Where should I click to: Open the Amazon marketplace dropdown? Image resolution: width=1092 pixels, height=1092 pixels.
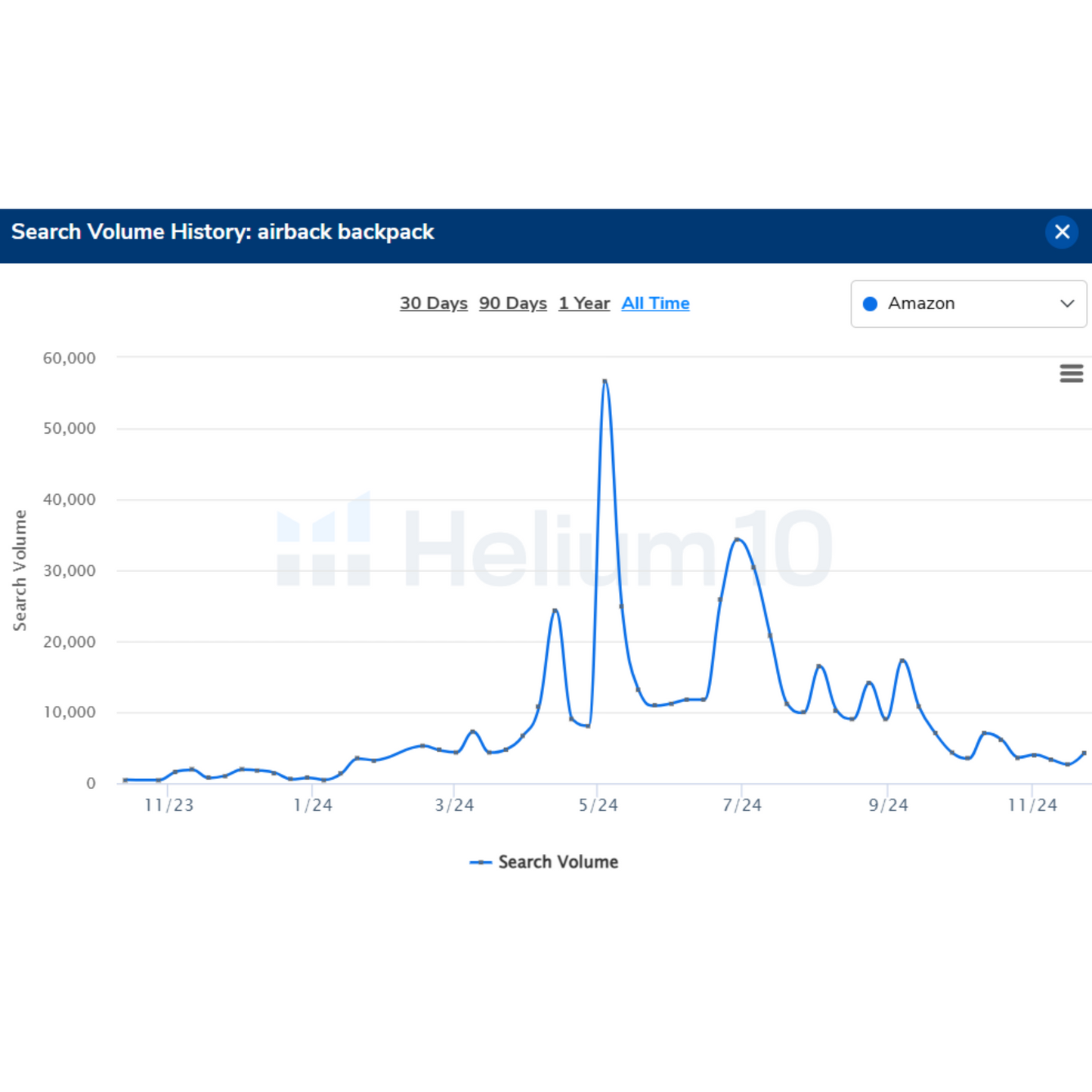coord(969,304)
